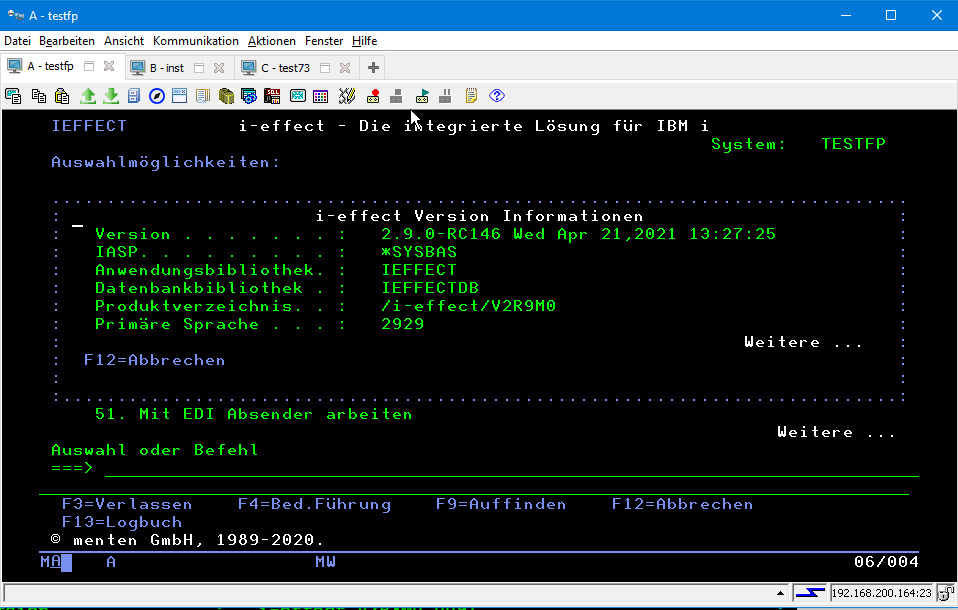Close the B - inst tab
Image resolution: width=958 pixels, height=610 pixels.
219,68
